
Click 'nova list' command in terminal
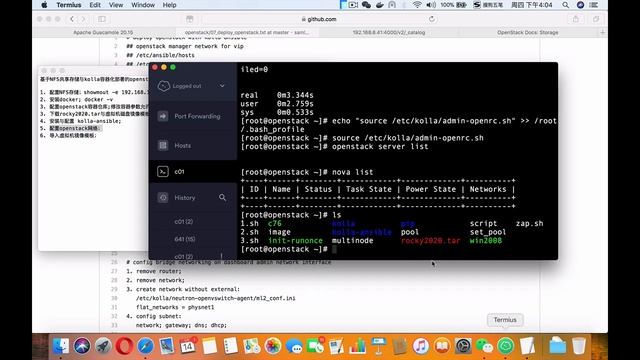tap(352, 172)
